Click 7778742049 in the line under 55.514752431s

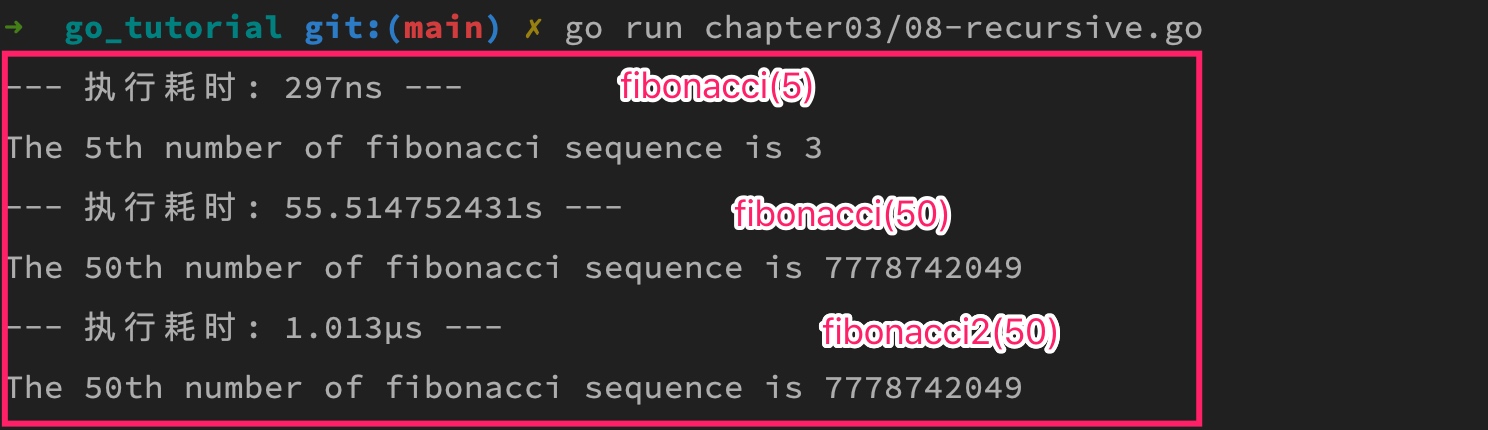923,268
